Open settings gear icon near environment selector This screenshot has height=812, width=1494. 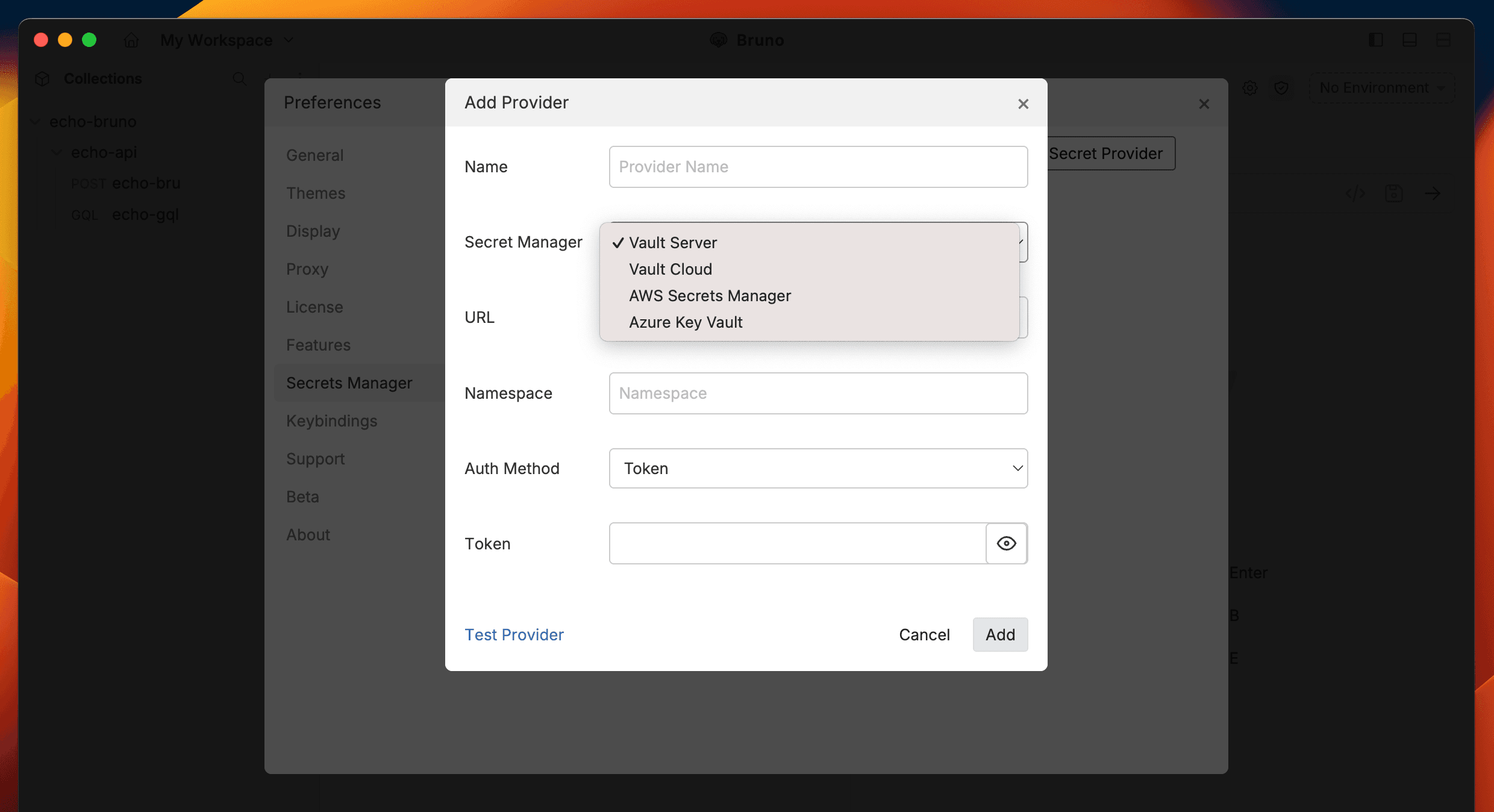(x=1250, y=88)
